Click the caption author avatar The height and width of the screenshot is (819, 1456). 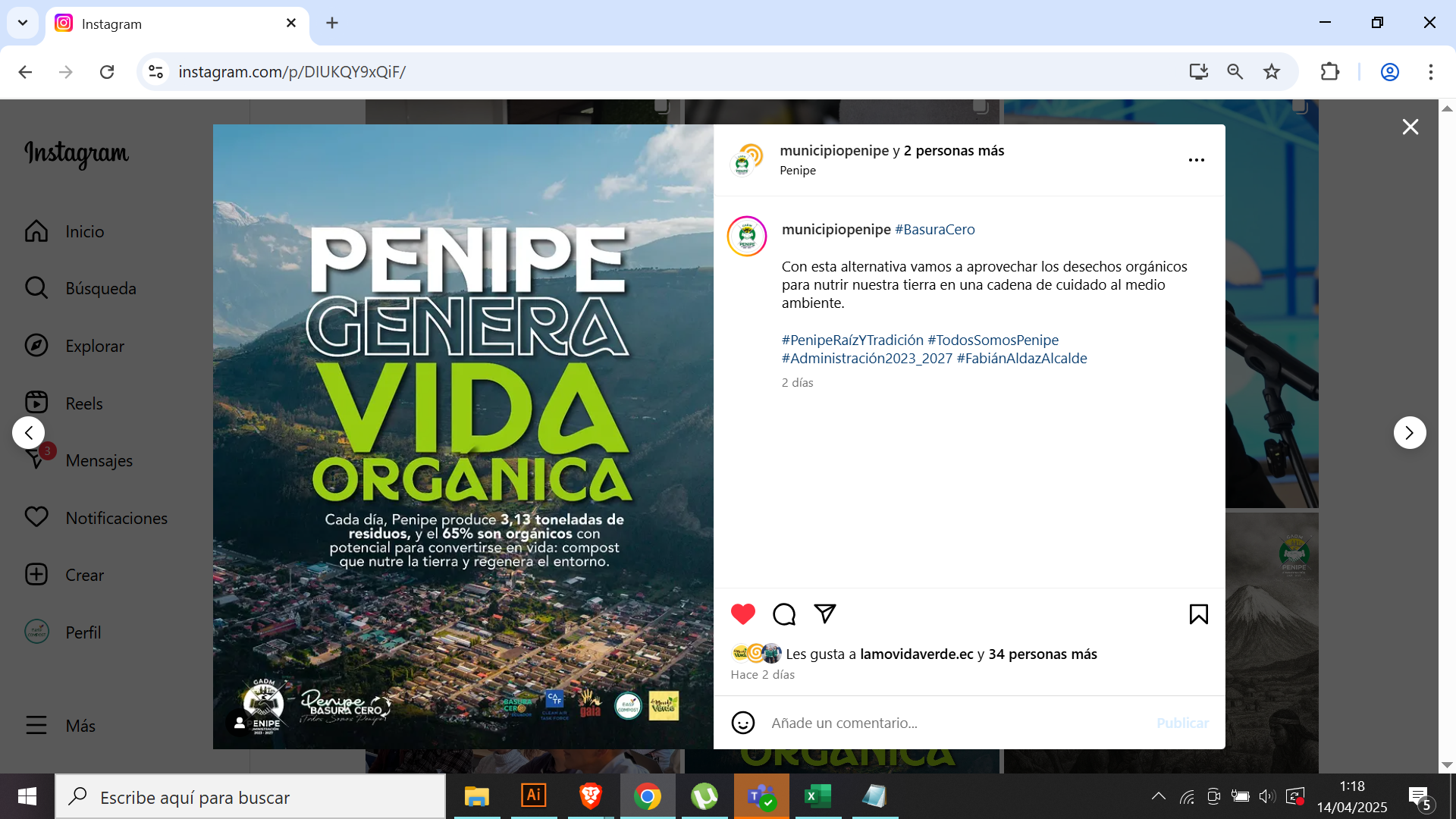click(747, 237)
